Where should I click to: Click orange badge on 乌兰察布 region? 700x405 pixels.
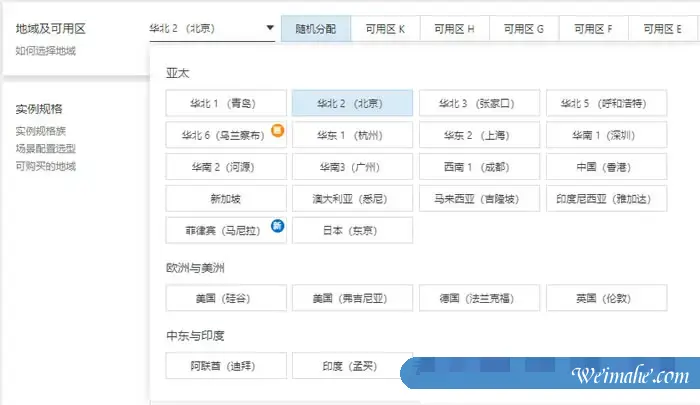coord(278,130)
